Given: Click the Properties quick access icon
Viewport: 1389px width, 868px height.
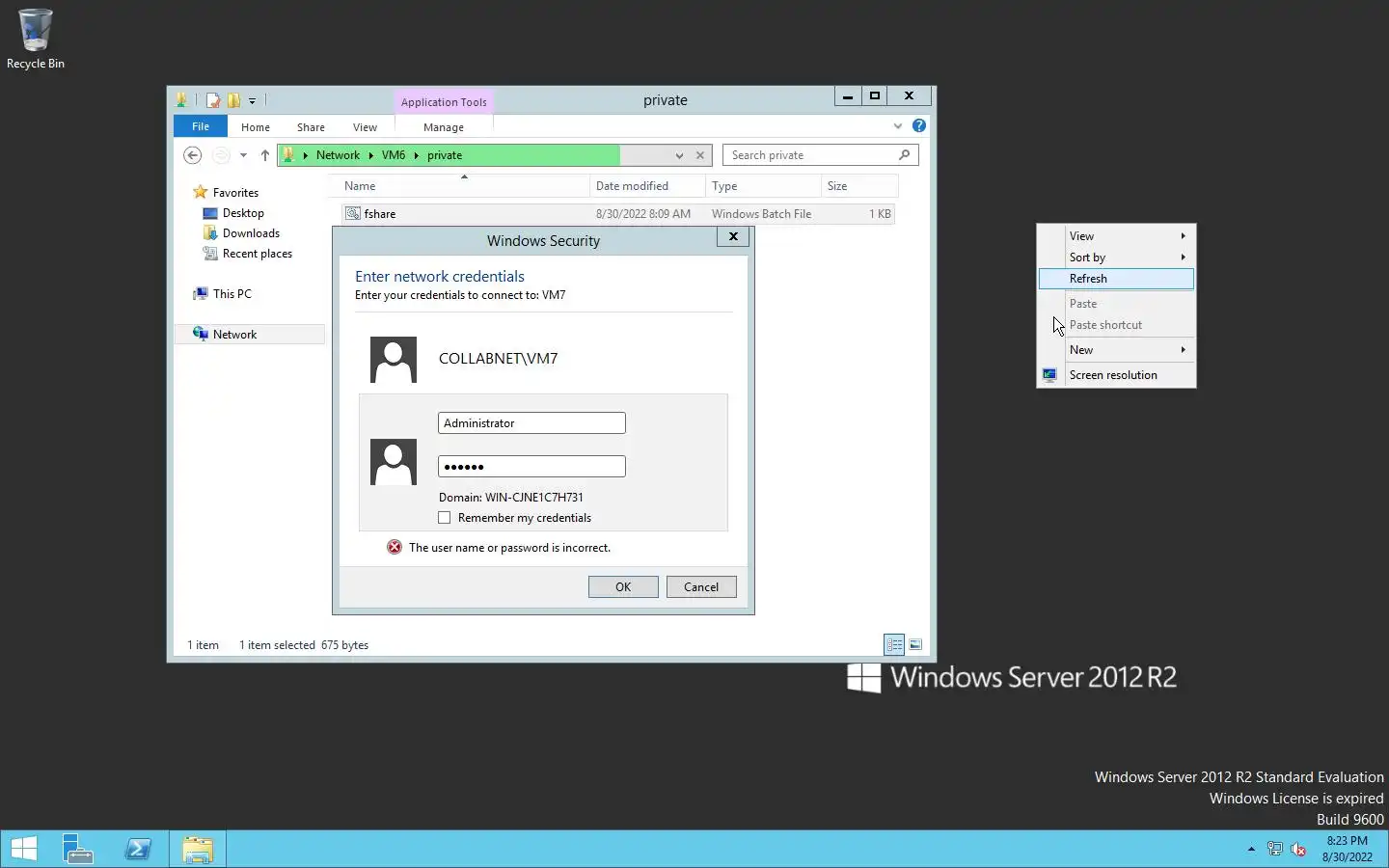Looking at the screenshot, I should (x=213, y=100).
